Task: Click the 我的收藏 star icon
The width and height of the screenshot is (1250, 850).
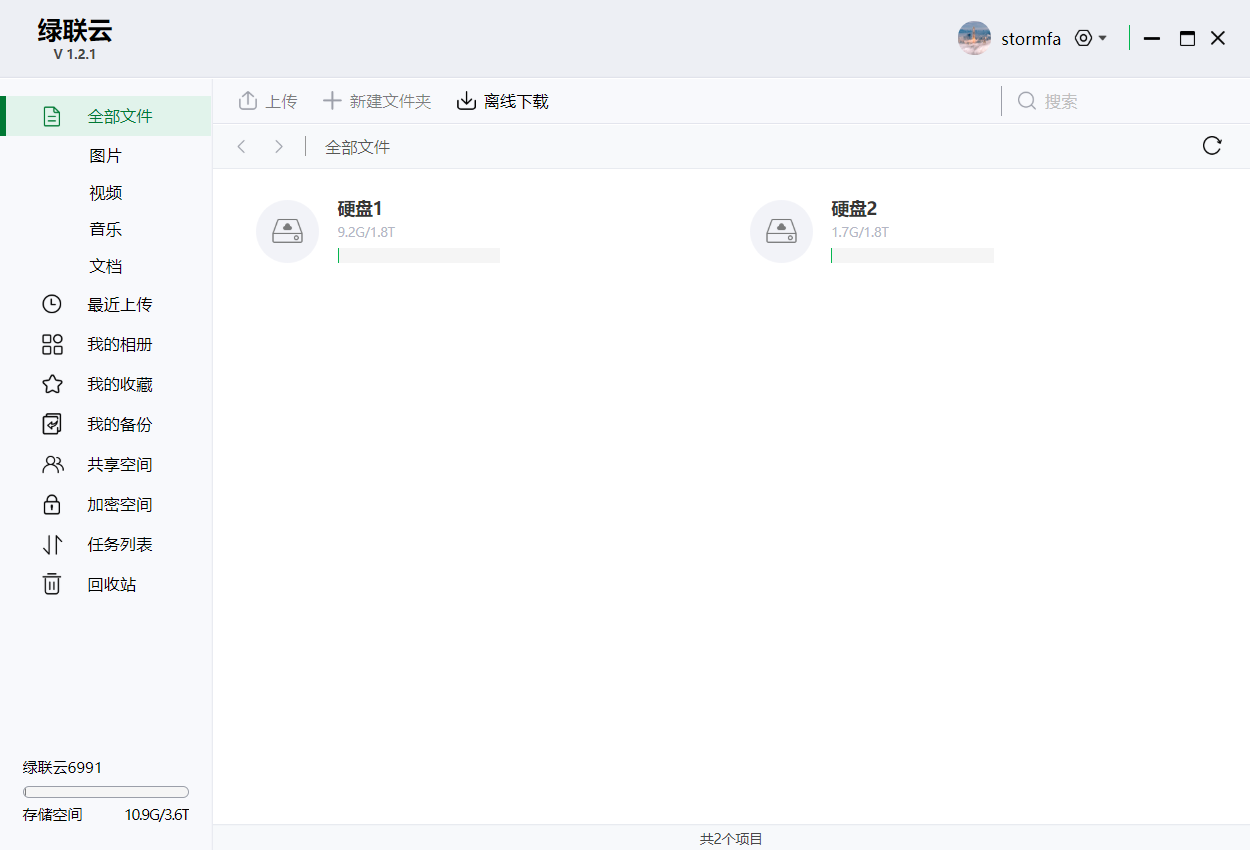Action: click(x=52, y=384)
